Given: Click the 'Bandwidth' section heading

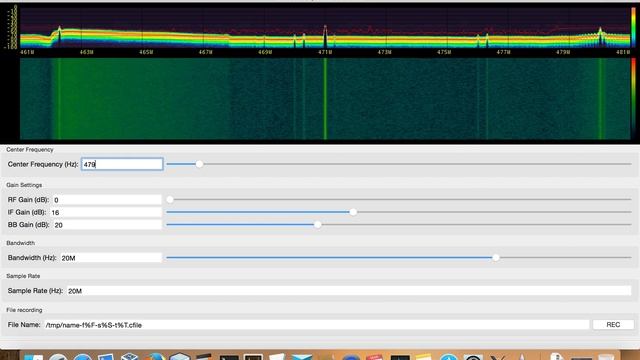Looking at the screenshot, I should (20, 243).
